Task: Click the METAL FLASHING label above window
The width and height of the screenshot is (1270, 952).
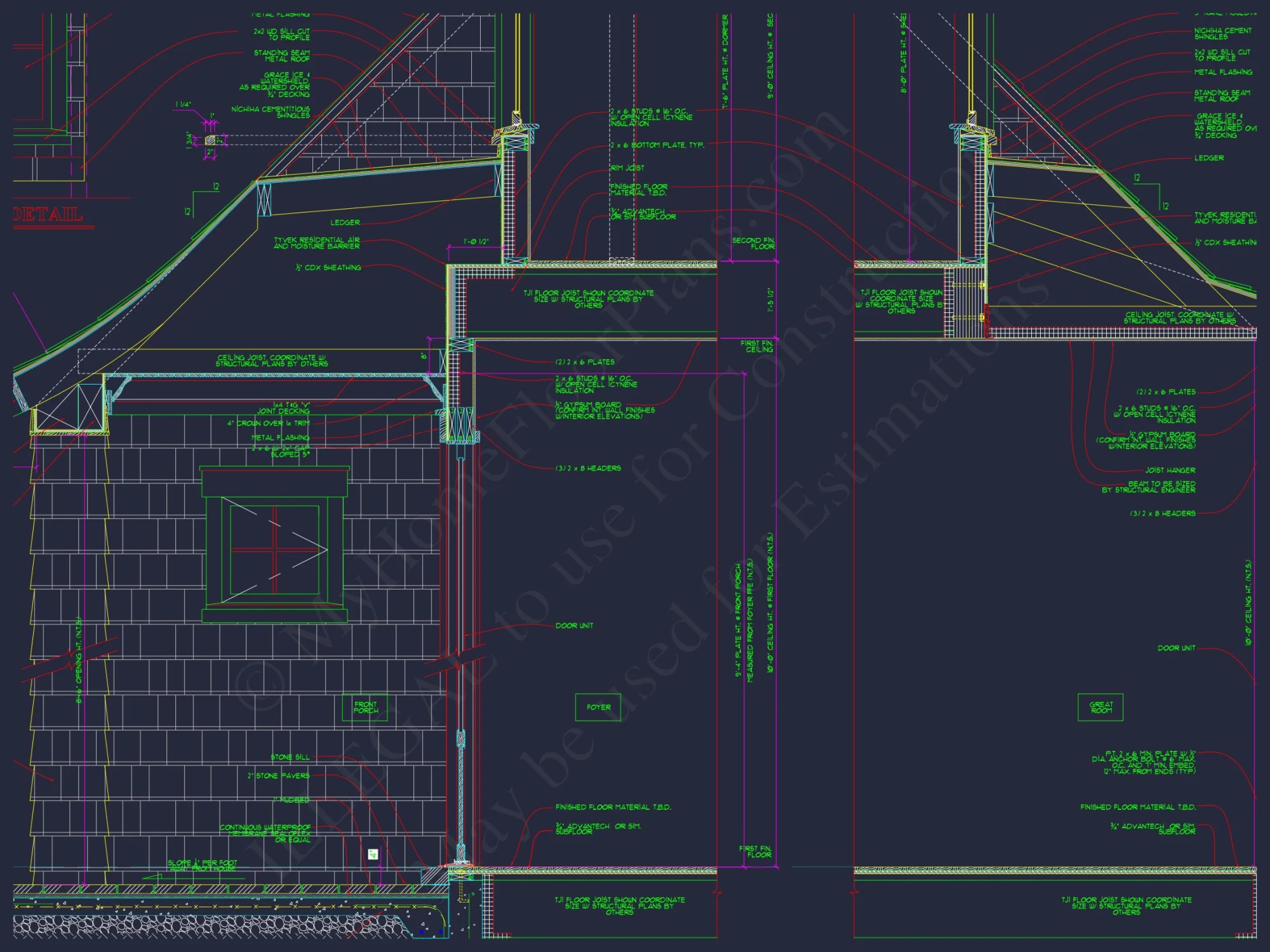Action: pos(280,438)
